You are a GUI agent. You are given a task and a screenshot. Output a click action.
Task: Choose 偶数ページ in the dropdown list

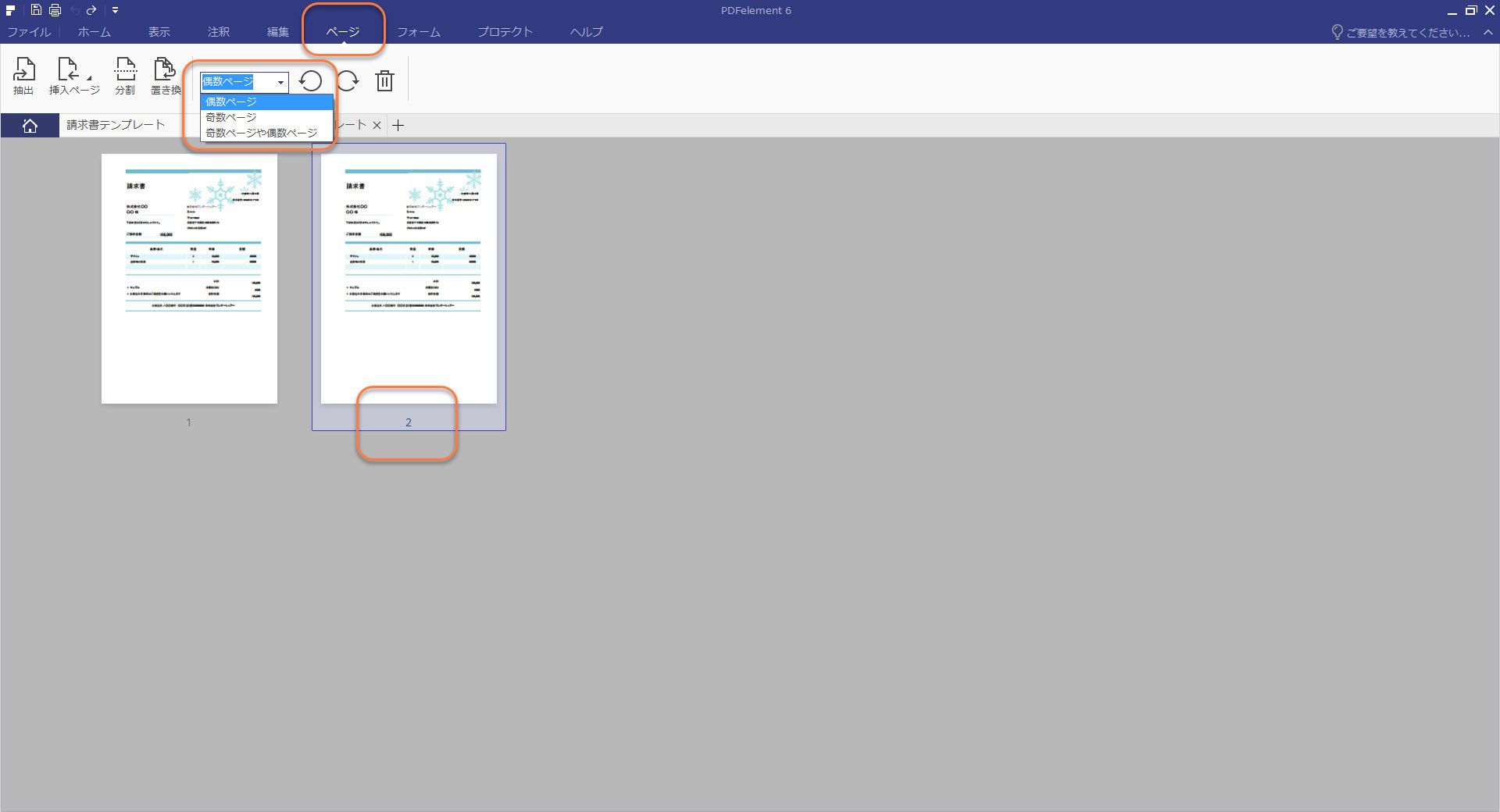point(267,101)
